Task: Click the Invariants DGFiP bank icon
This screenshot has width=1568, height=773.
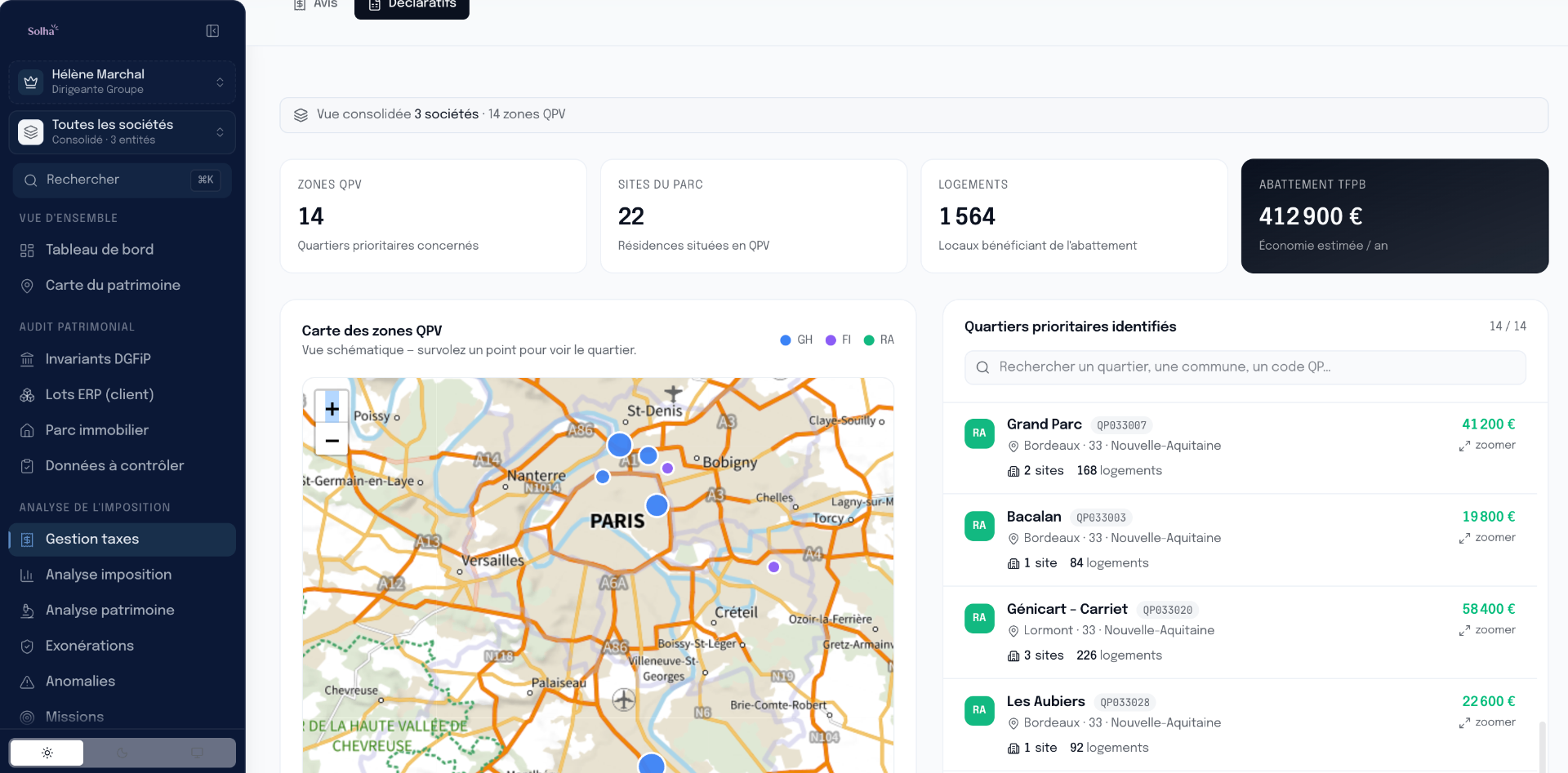Action: (27, 359)
